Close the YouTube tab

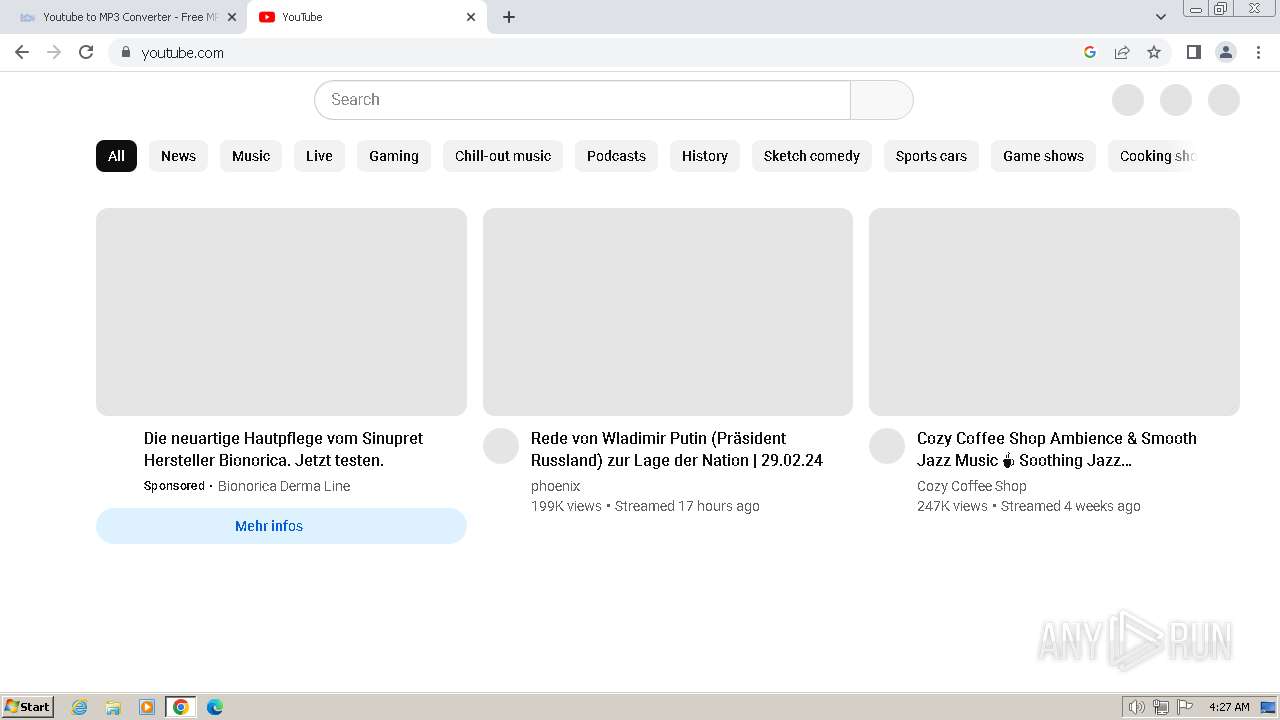471,17
